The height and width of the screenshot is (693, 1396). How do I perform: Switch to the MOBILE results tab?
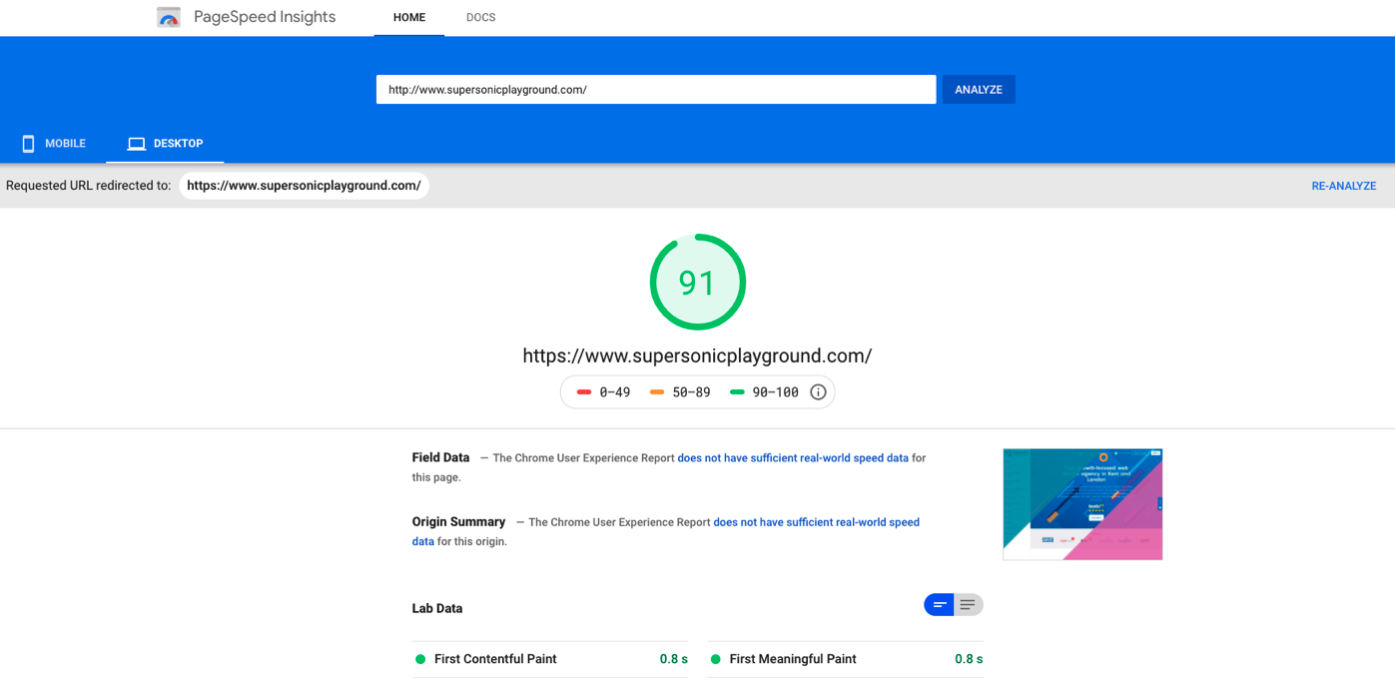(x=54, y=144)
